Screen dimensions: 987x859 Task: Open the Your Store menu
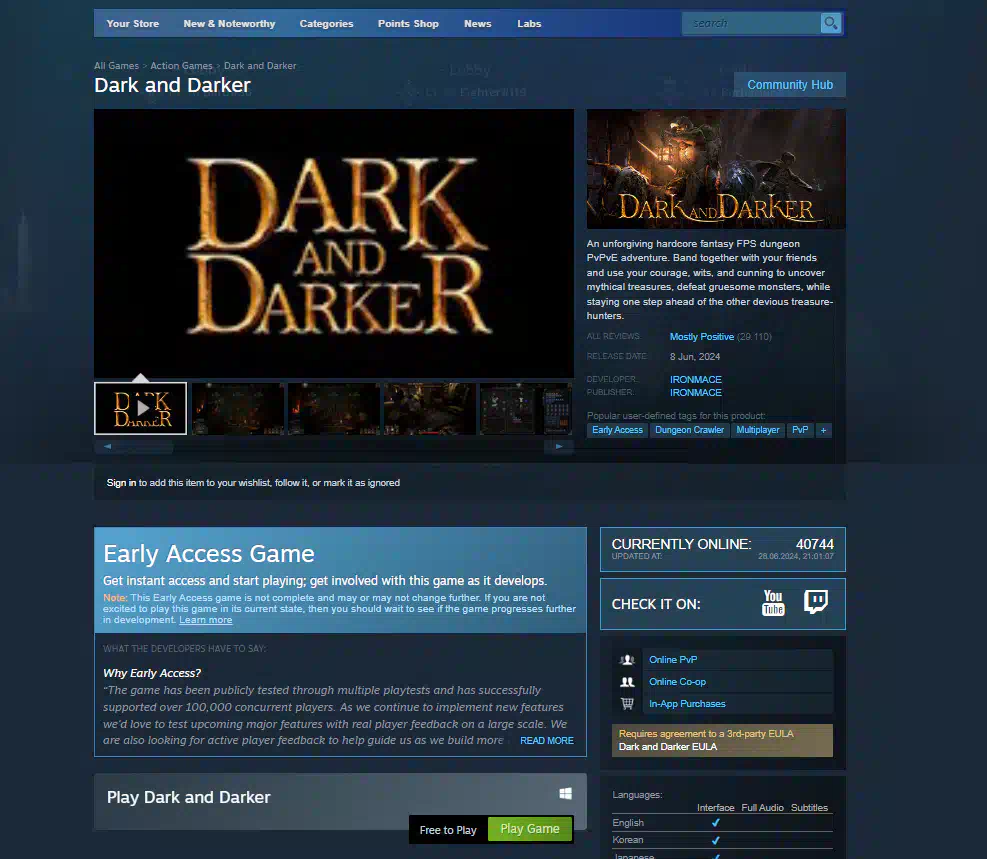133,23
